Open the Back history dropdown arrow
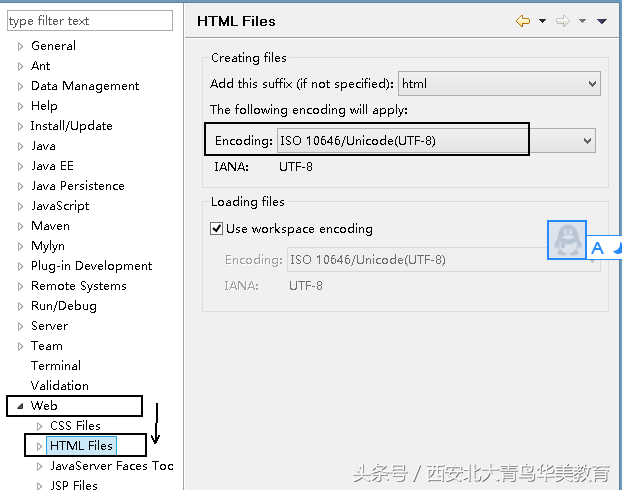This screenshot has width=622, height=490. [542, 21]
